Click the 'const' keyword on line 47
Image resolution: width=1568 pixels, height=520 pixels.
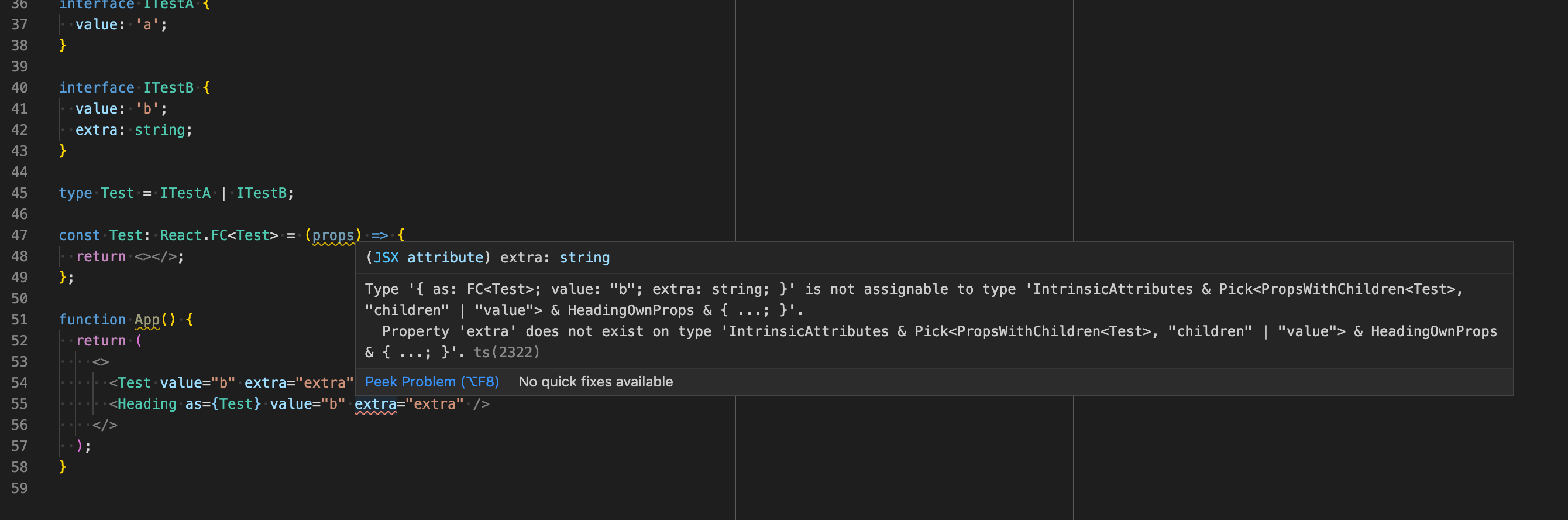click(79, 235)
